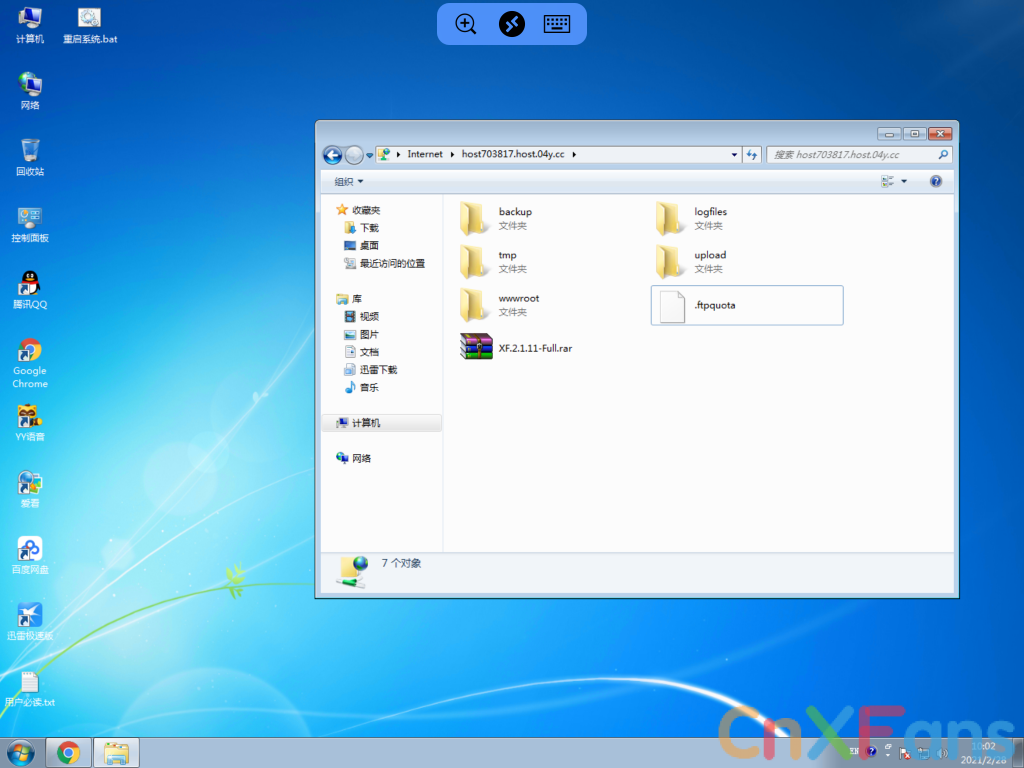Select the YY语音 desktop shortcut
The image size is (1024, 768).
(29, 423)
